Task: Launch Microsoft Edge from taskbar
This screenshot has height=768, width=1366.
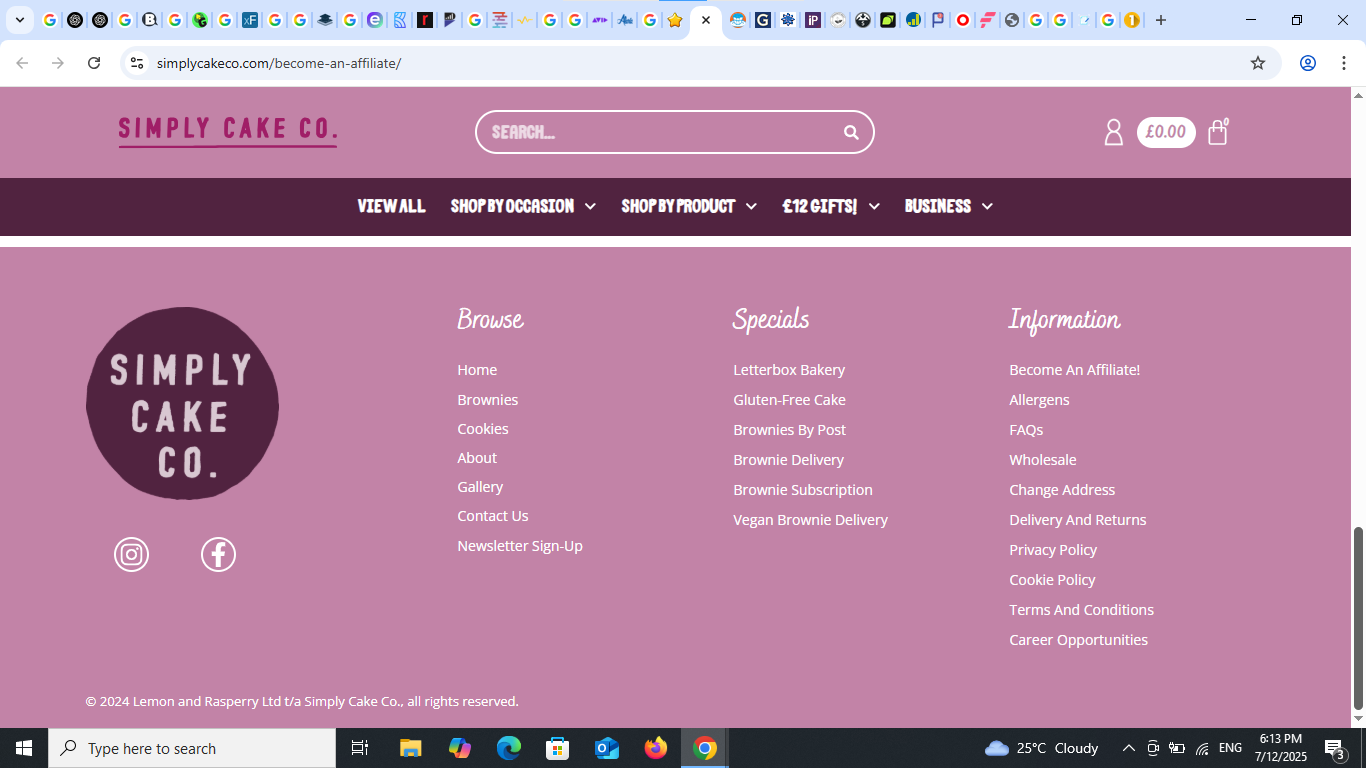Action: (x=509, y=748)
